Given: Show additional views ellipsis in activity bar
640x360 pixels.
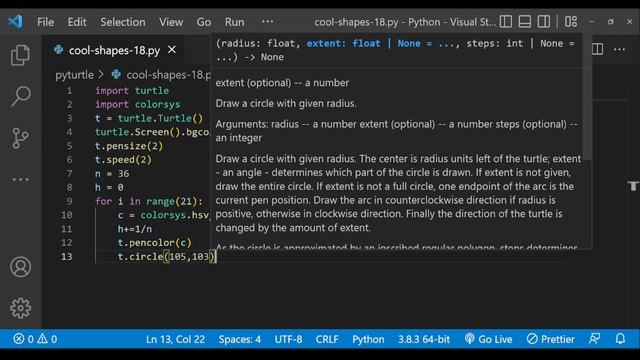Looking at the screenshot, I should 20,179.
